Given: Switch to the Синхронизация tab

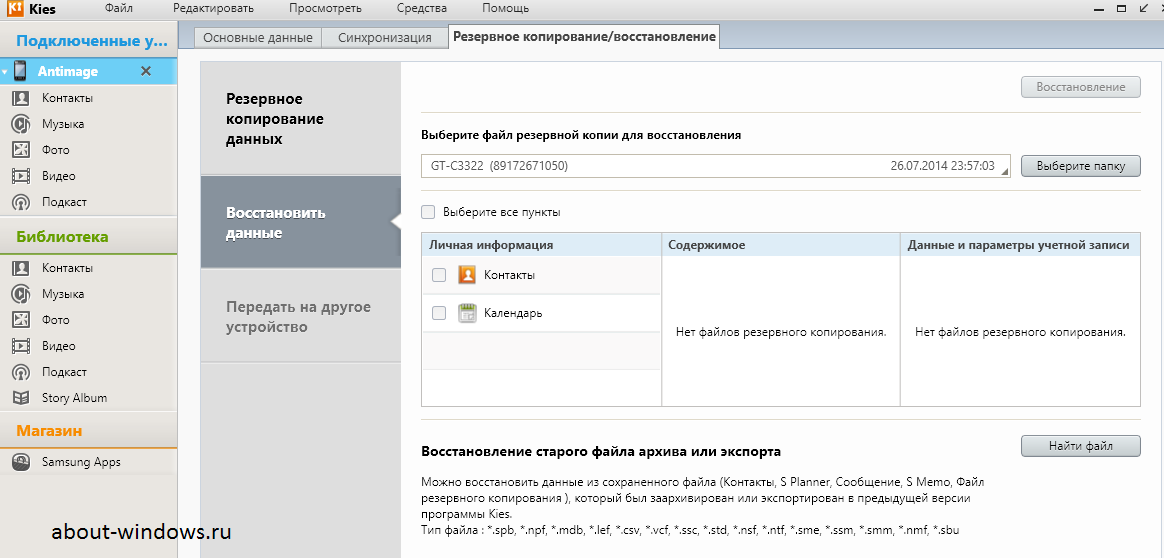Looking at the screenshot, I should (x=385, y=38).
